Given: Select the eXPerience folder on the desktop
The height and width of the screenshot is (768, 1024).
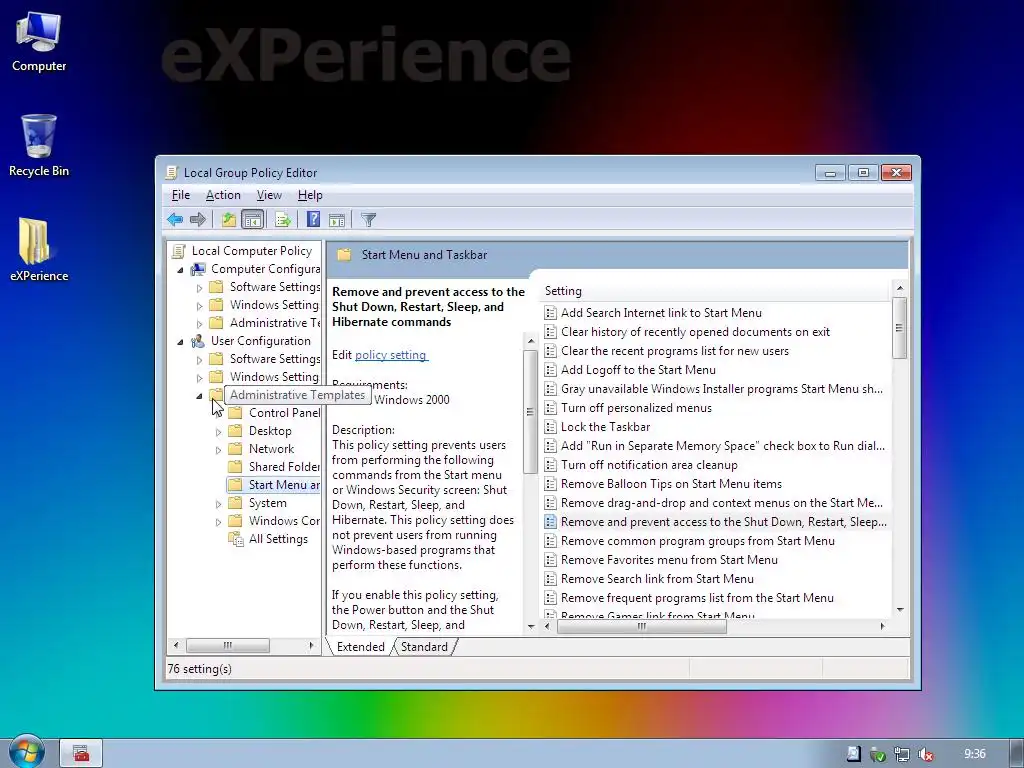Looking at the screenshot, I should pyautogui.click(x=39, y=250).
